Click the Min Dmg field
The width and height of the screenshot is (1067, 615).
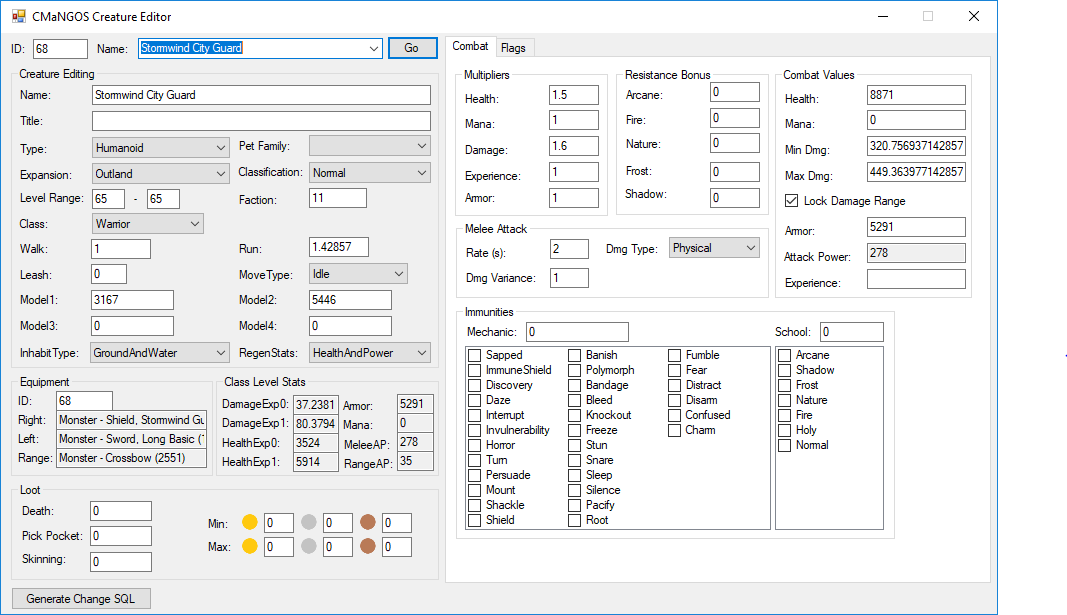click(916, 146)
